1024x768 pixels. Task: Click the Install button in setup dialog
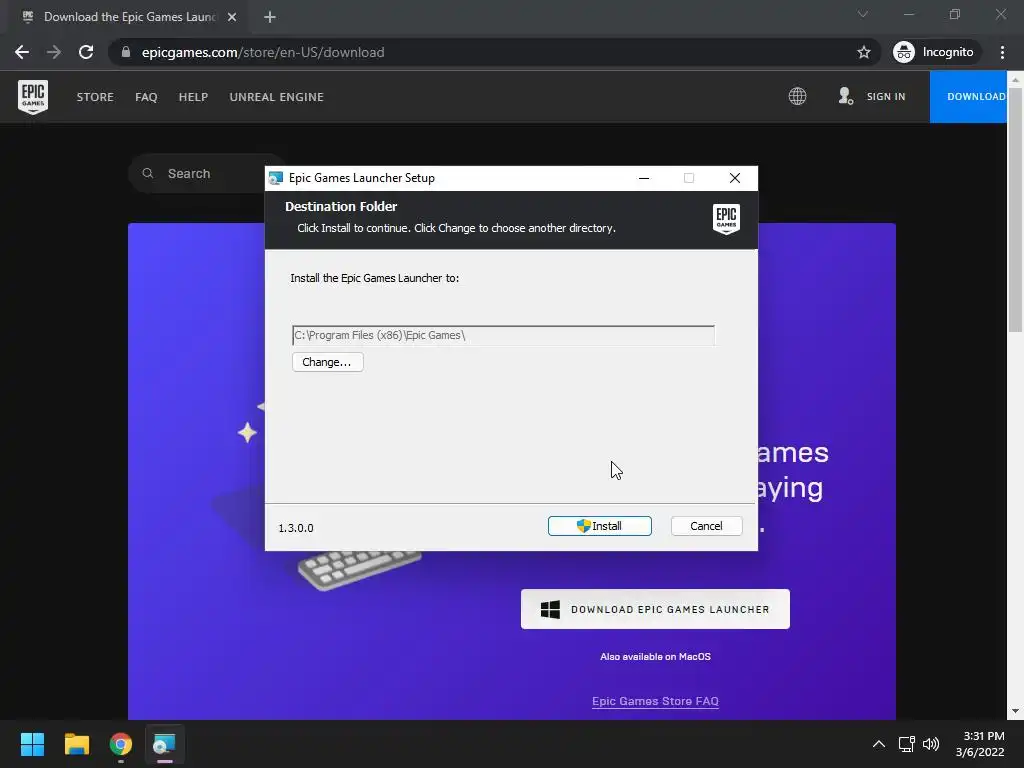point(600,526)
